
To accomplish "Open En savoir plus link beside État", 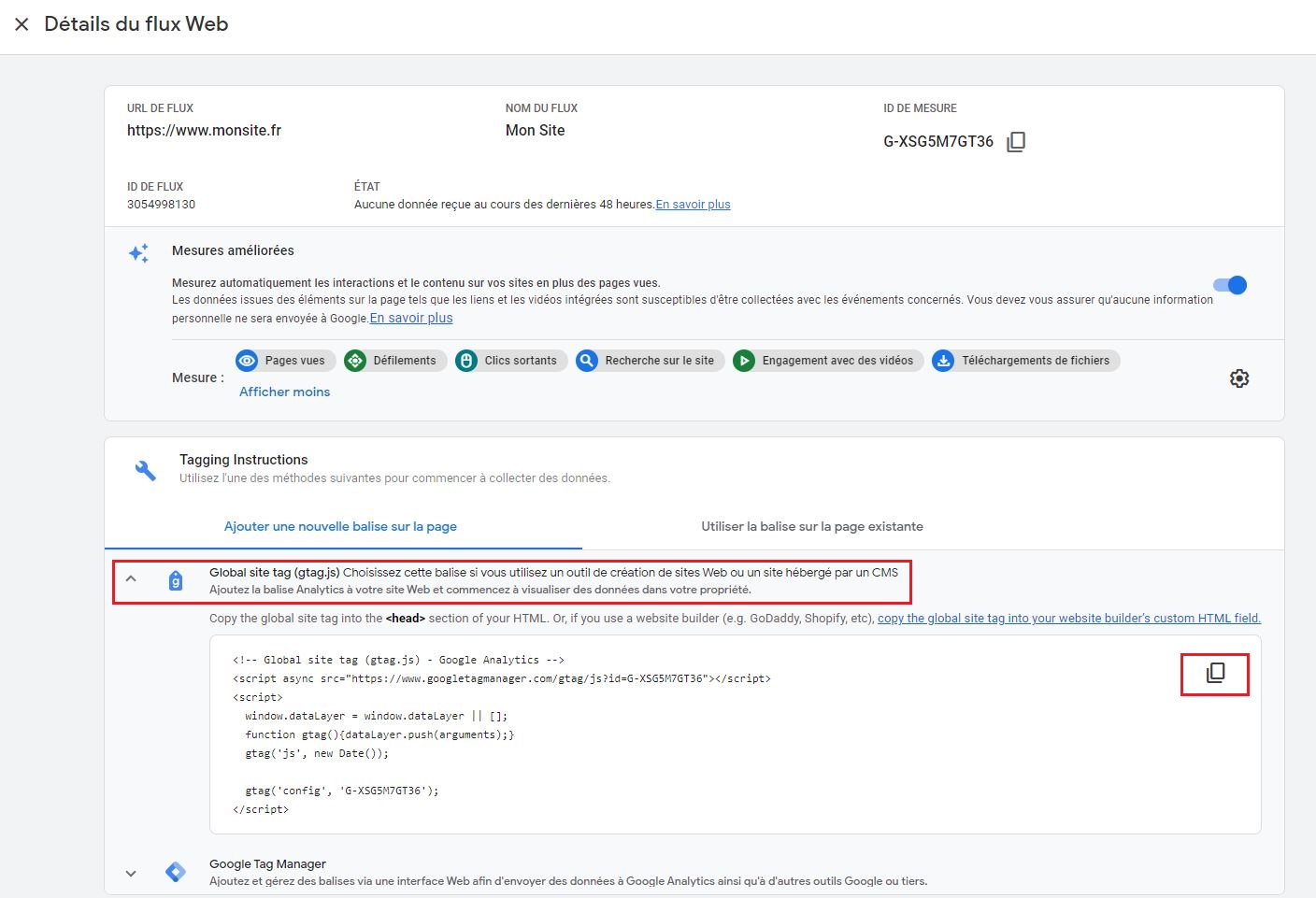I will pos(693,205).
